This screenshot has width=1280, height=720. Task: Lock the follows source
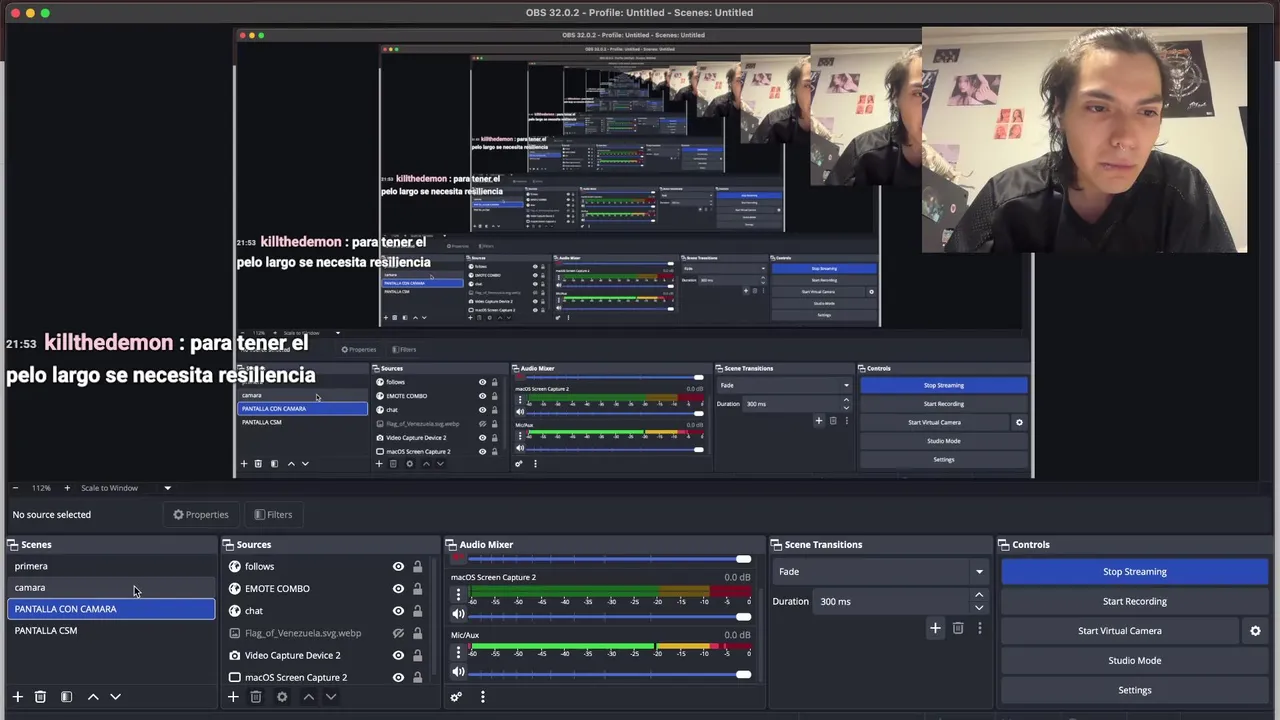point(417,567)
